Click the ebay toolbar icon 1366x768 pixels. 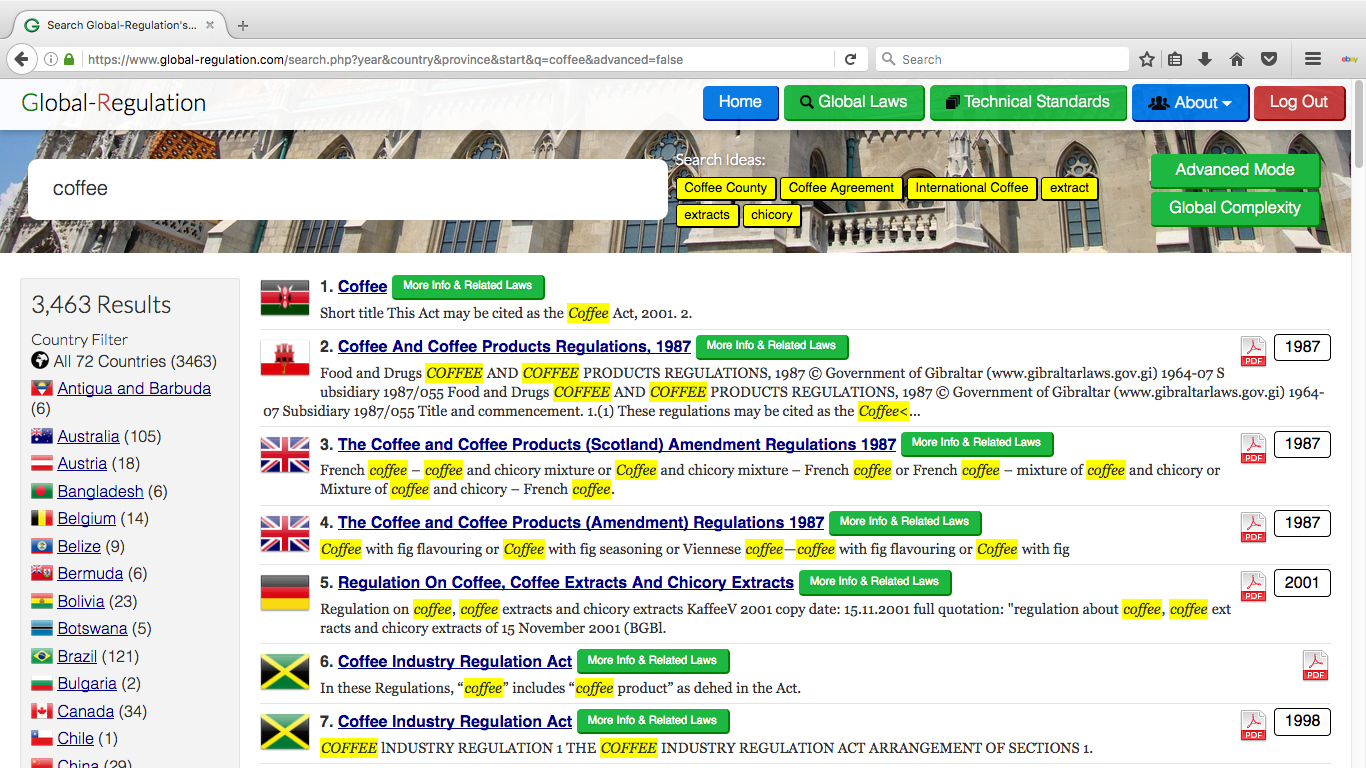click(x=1348, y=59)
